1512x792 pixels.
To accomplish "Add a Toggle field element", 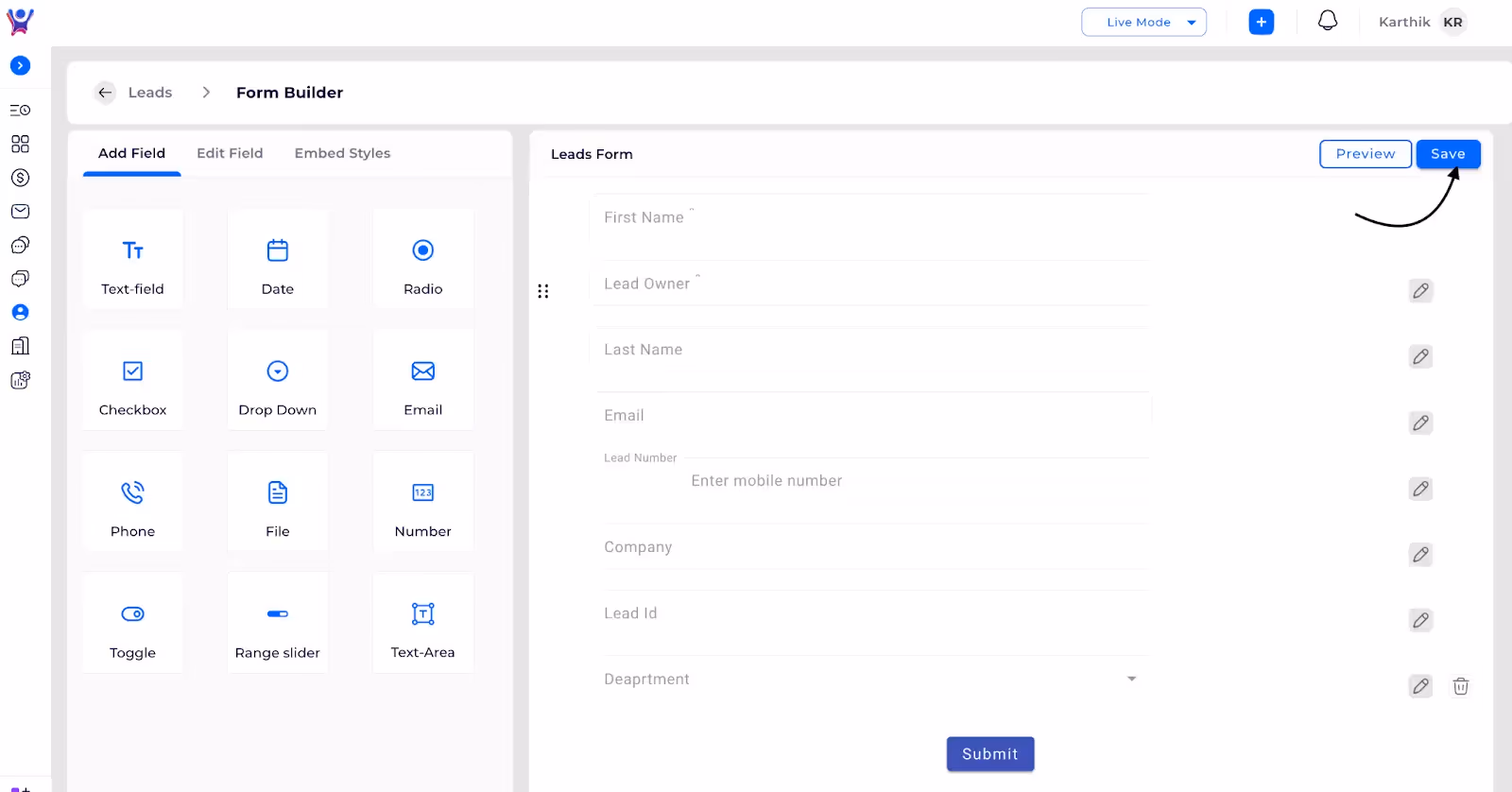I will coord(132,623).
